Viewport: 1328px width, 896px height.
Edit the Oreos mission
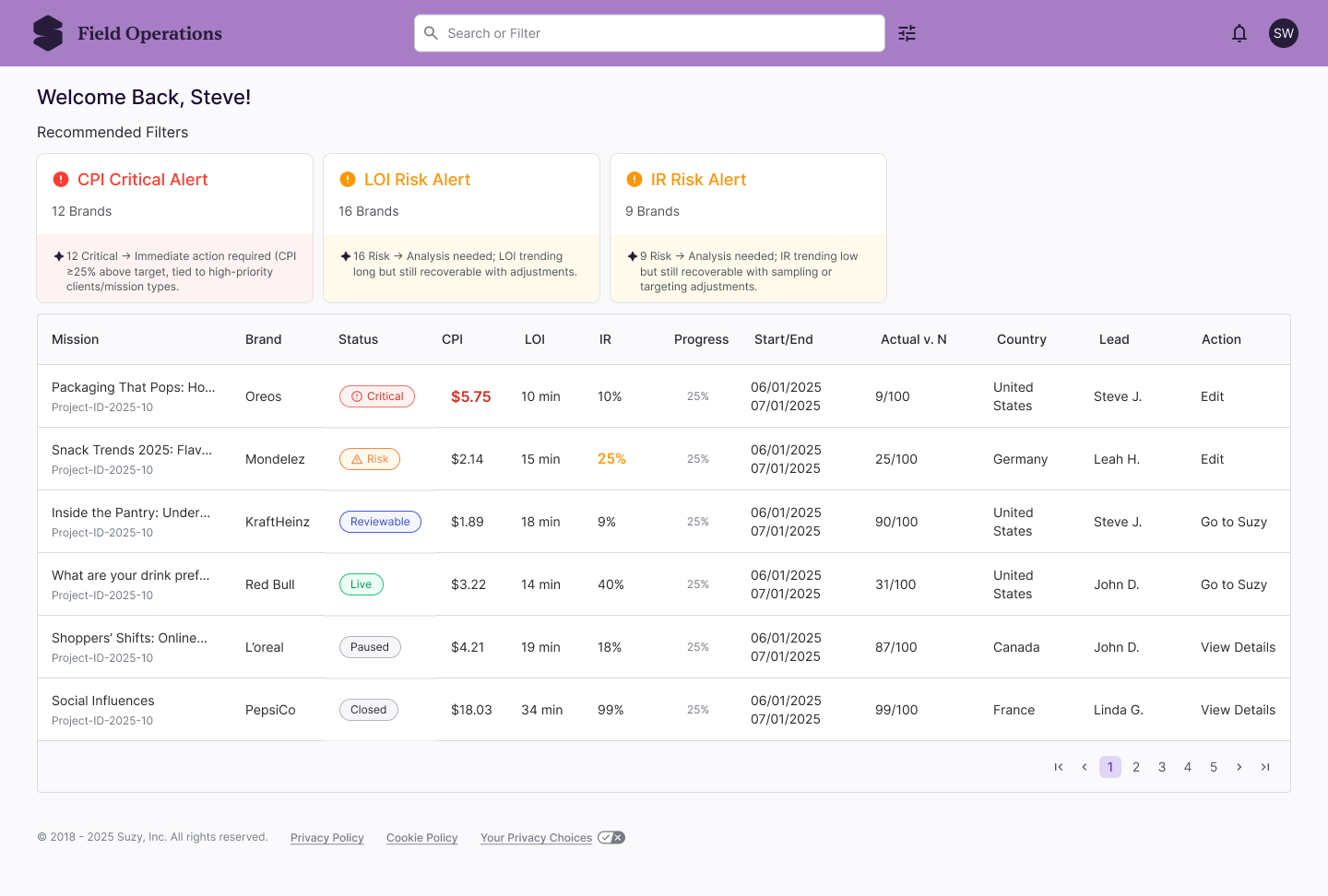(1212, 396)
